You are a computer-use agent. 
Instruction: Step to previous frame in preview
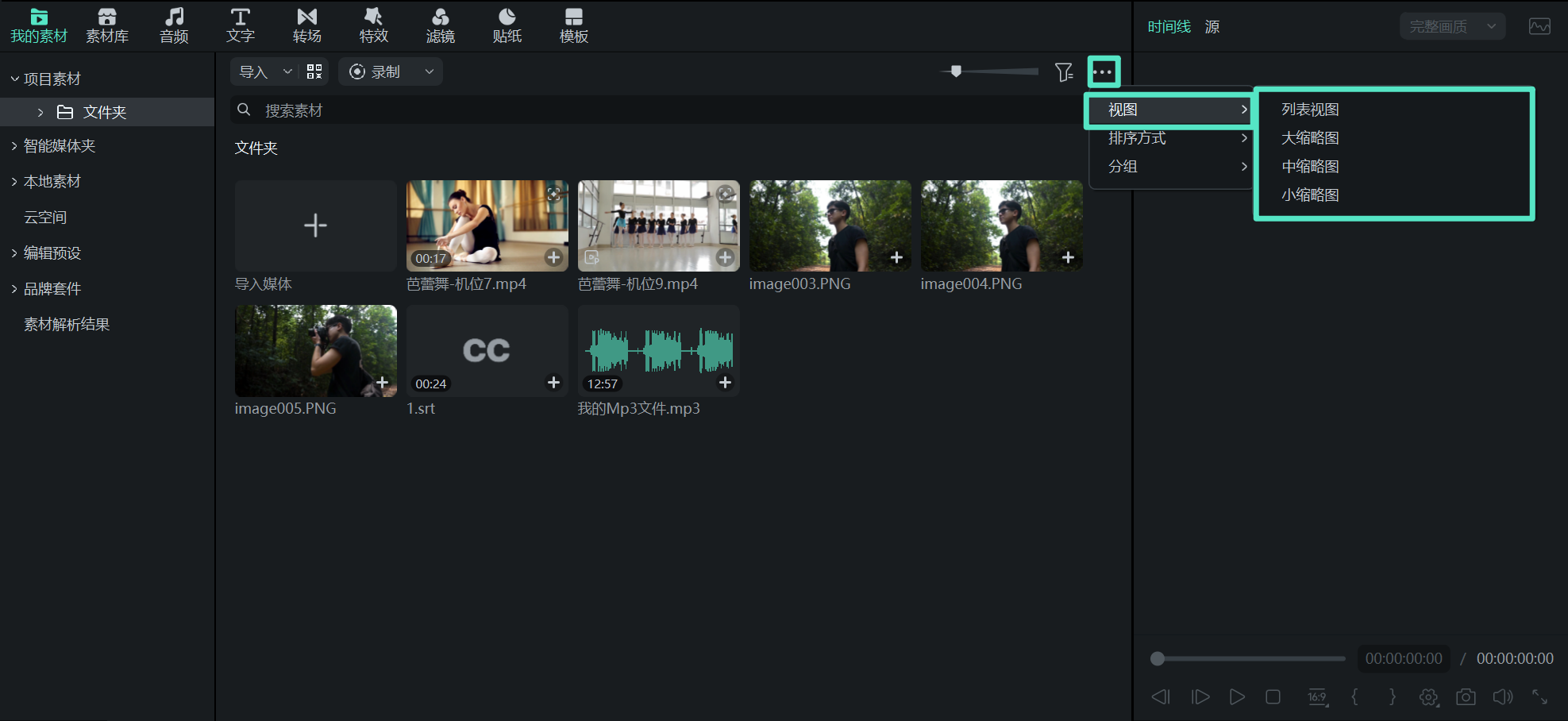click(1161, 697)
